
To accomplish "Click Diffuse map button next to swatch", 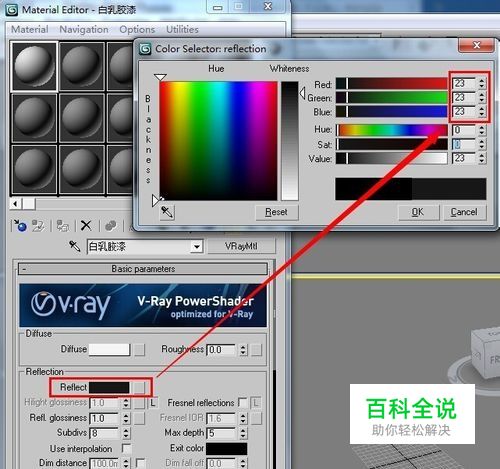I will [x=139, y=350].
